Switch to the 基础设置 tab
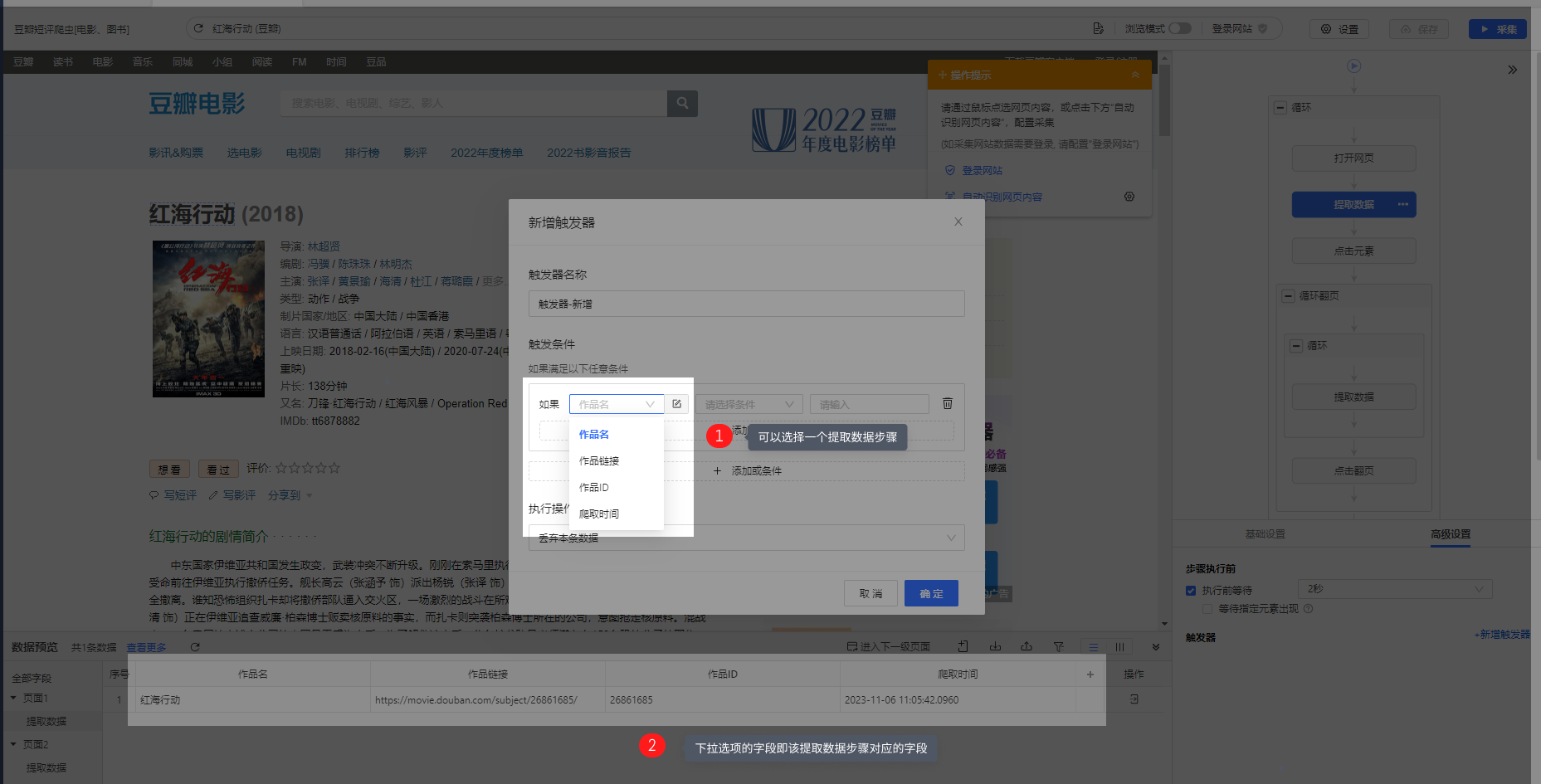1541x784 pixels. pos(1265,534)
